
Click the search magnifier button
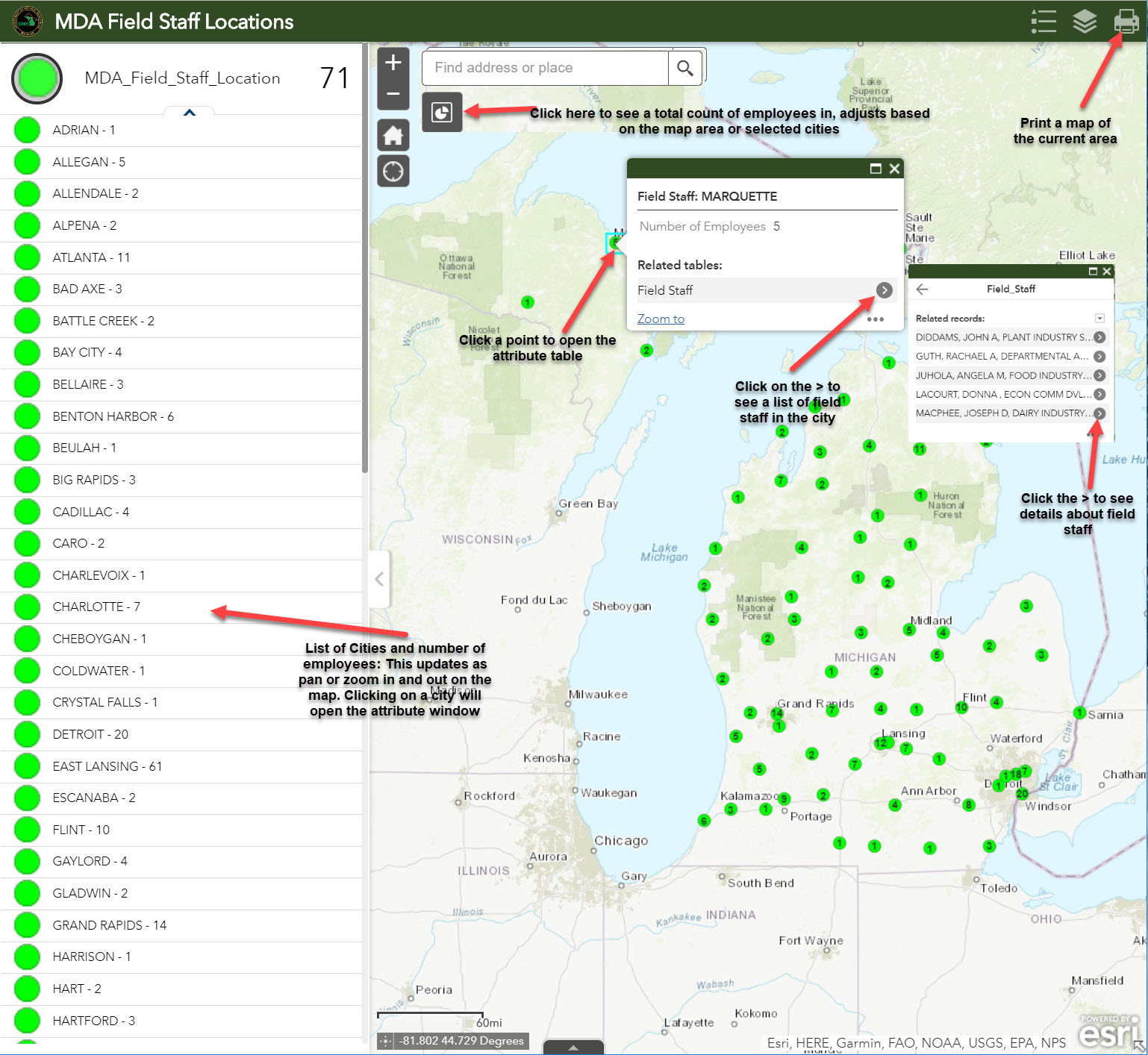click(x=684, y=68)
